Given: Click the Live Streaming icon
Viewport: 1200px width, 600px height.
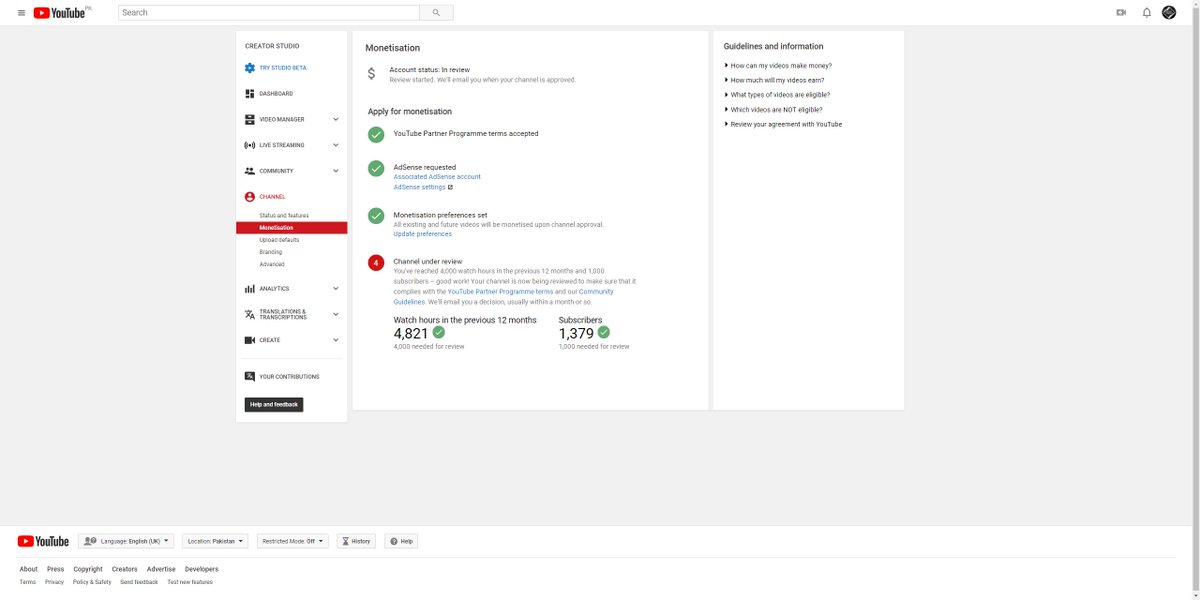Looking at the screenshot, I should click(x=250, y=145).
